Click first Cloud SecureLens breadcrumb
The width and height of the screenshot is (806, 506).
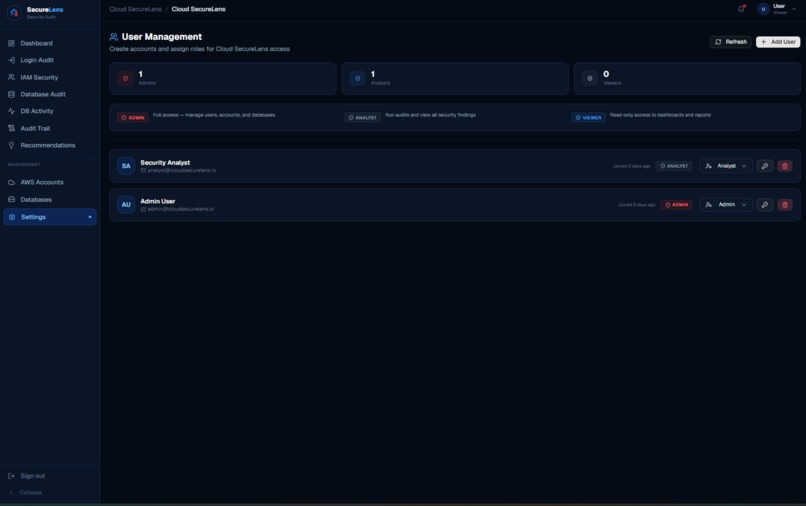[x=135, y=9]
